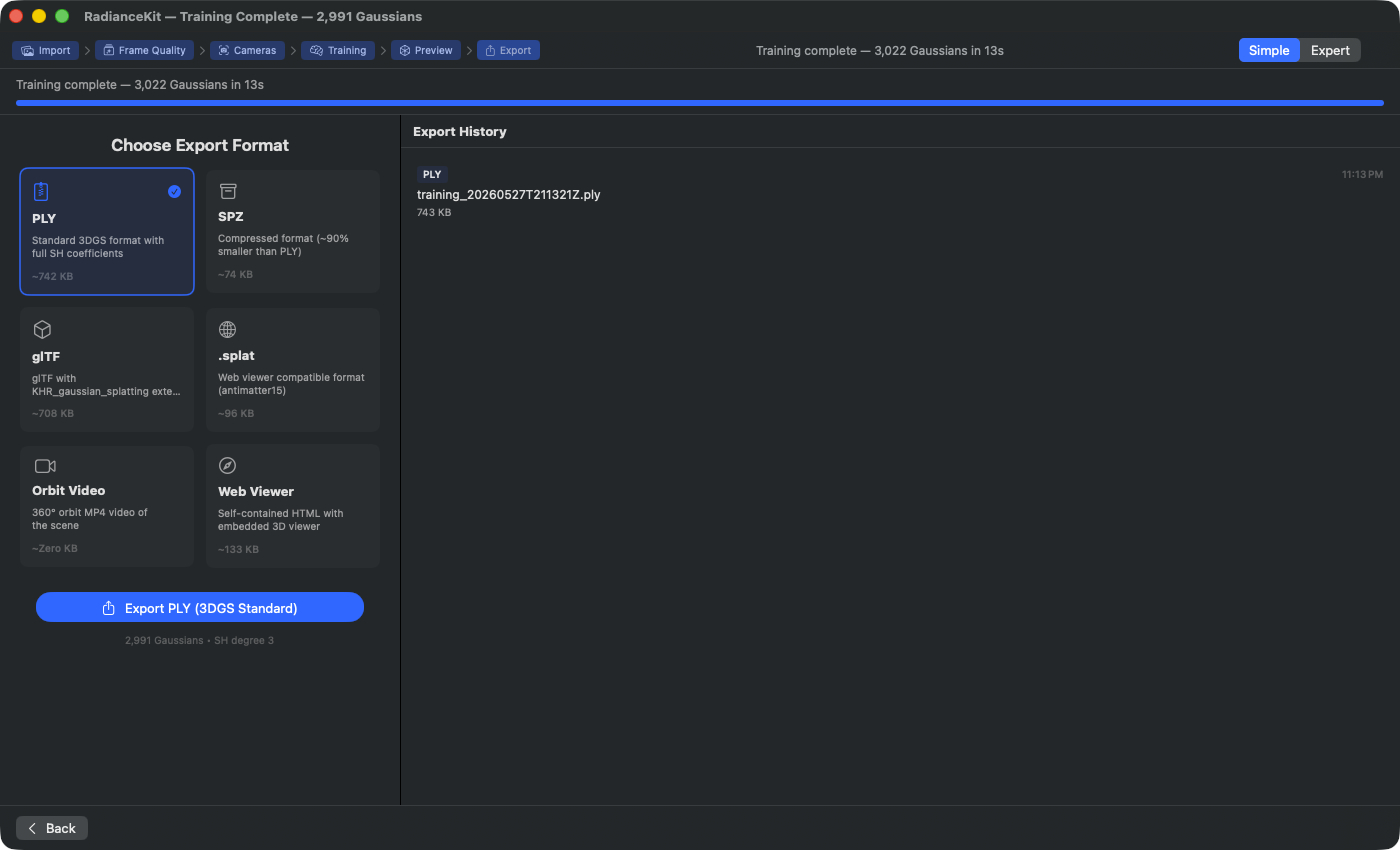Go to the Import step

point(45,50)
